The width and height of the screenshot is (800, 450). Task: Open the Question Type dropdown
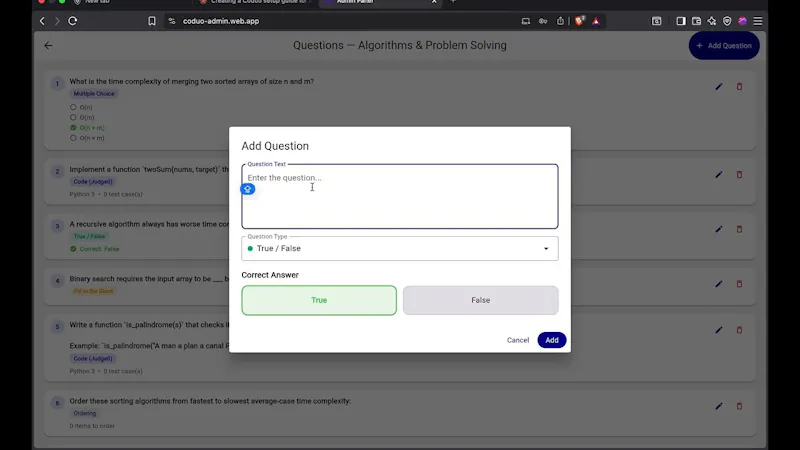pyautogui.click(x=399, y=248)
